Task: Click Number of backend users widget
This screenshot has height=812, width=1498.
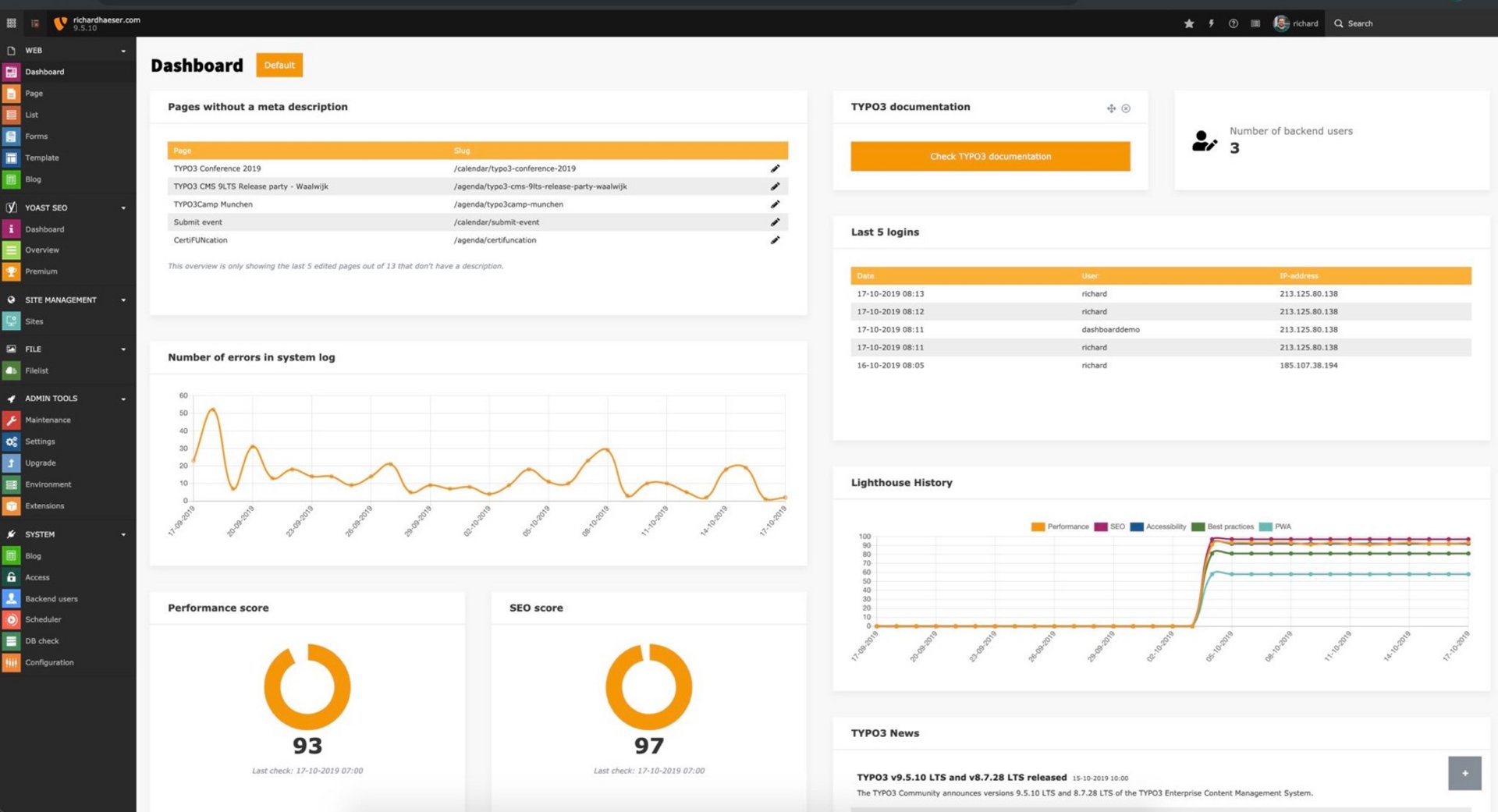Action: pyautogui.click(x=1332, y=140)
